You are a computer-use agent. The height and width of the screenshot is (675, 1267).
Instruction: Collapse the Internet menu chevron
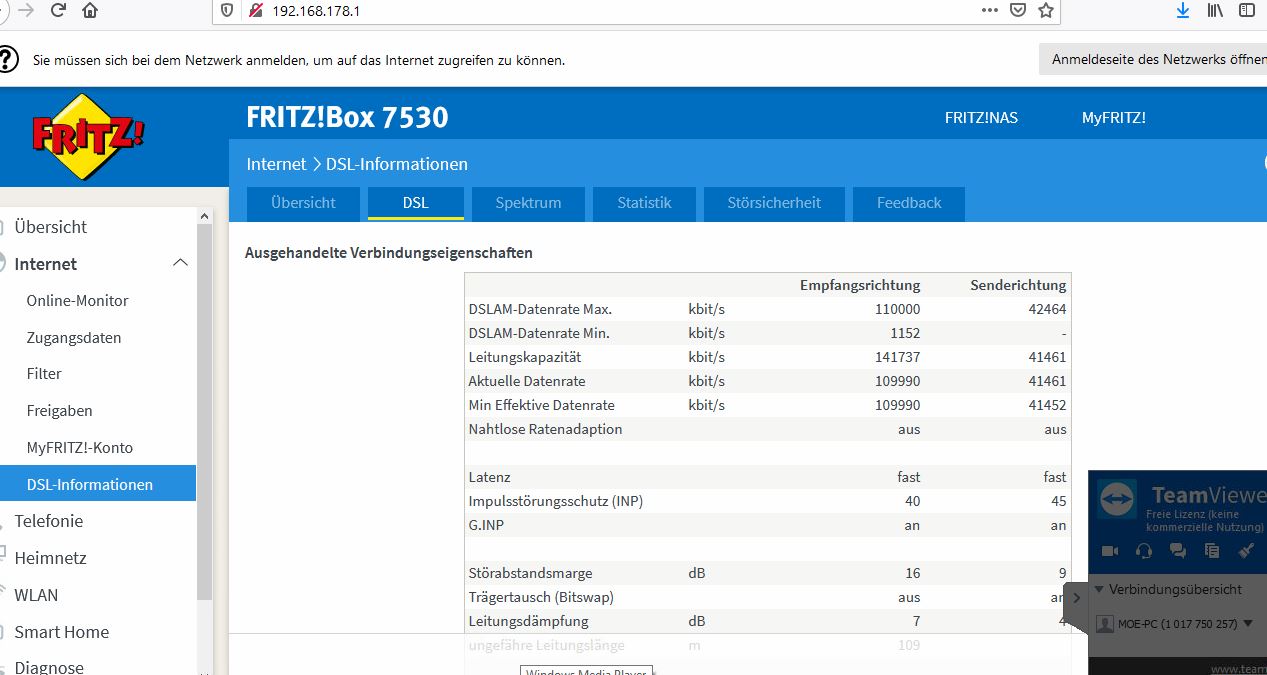coord(180,263)
